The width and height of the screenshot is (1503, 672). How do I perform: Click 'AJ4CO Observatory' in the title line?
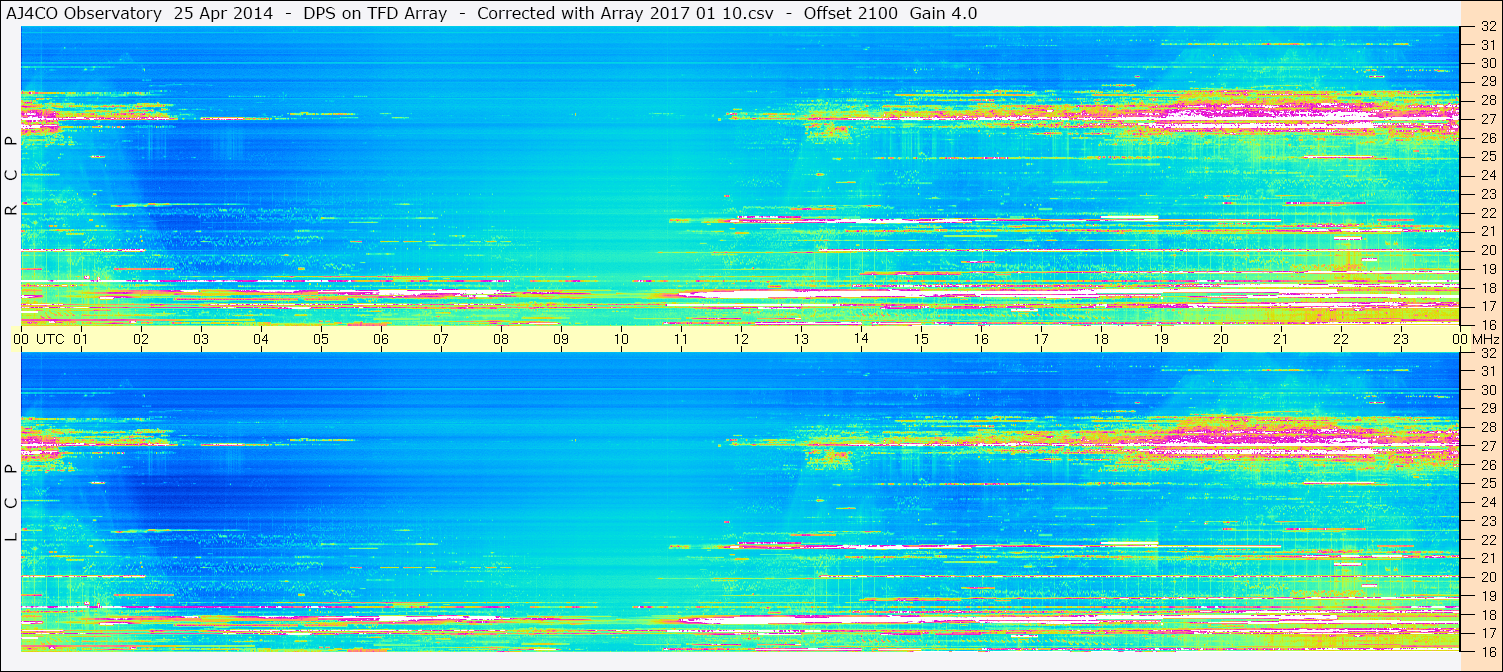point(85,14)
